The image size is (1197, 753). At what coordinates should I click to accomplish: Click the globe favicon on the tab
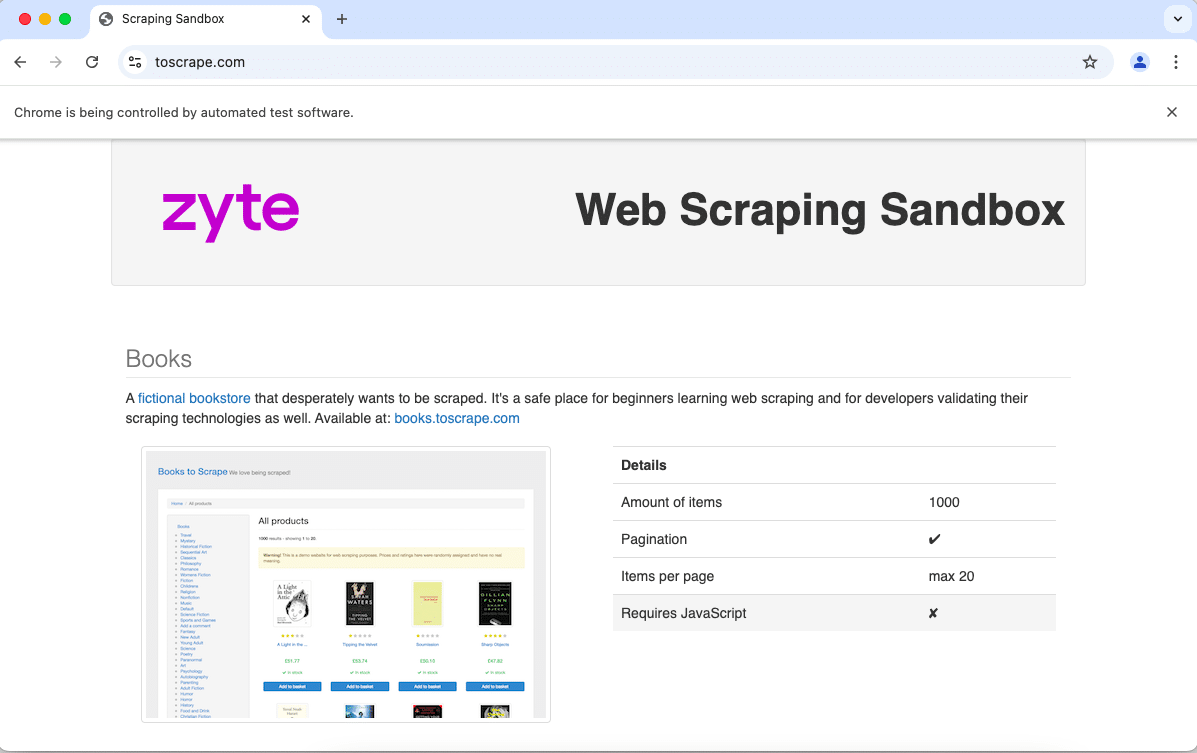(x=106, y=18)
